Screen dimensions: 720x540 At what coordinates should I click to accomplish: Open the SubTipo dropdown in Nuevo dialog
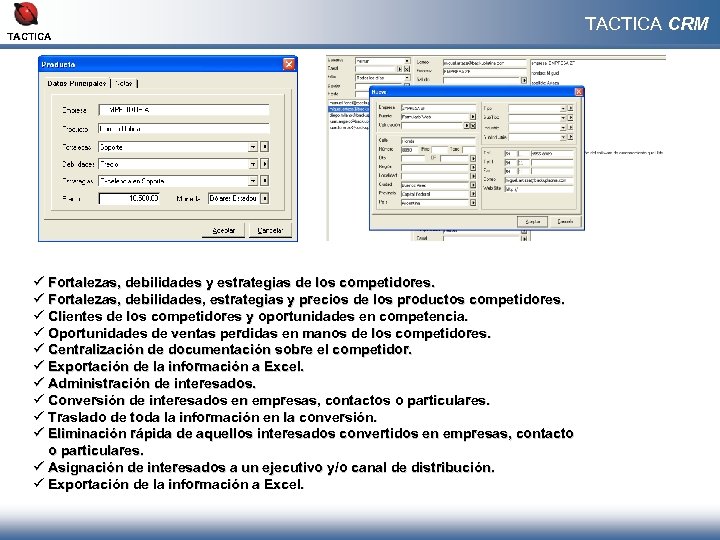[563, 118]
